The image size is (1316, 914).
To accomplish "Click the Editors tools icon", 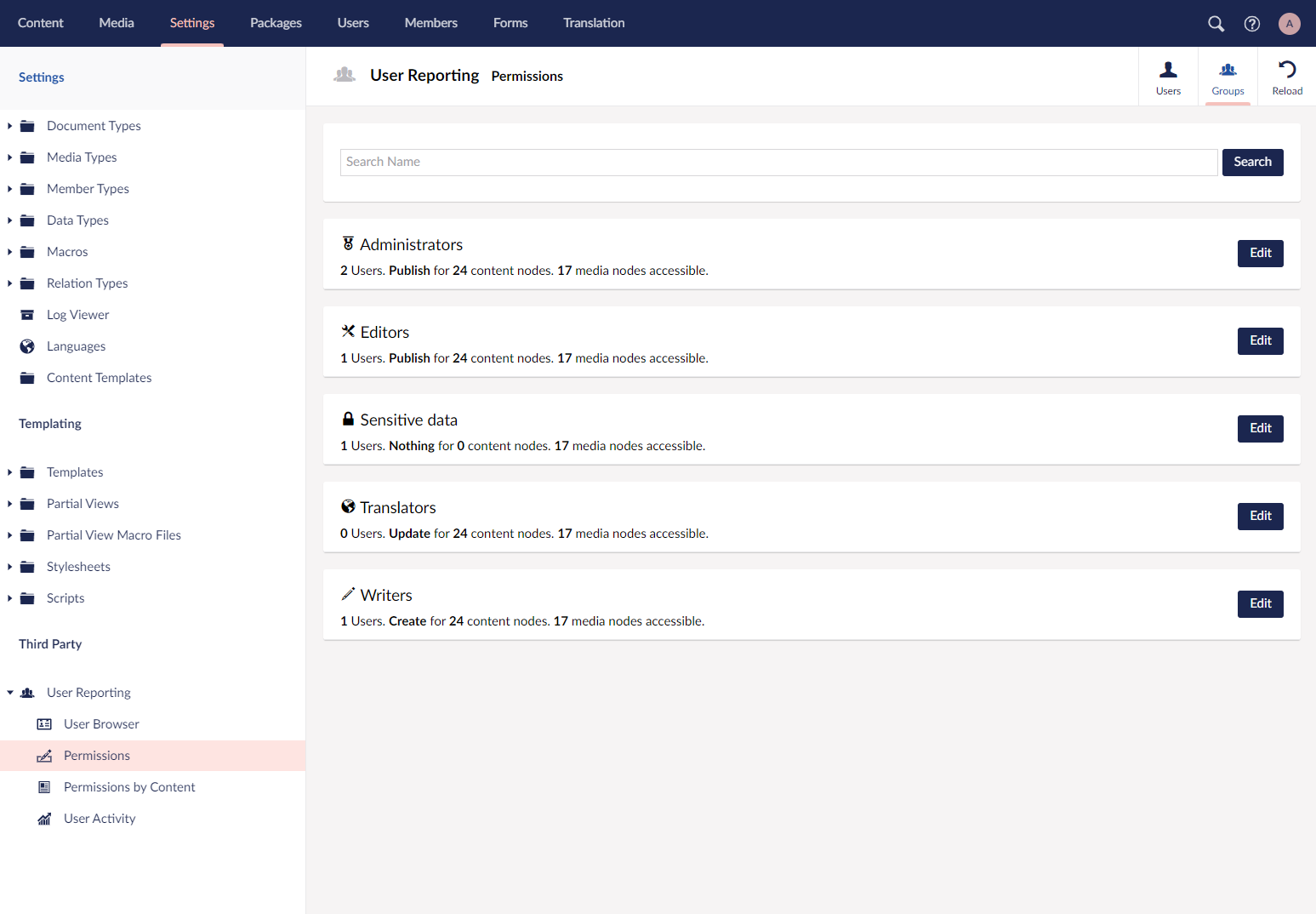I will point(348,331).
